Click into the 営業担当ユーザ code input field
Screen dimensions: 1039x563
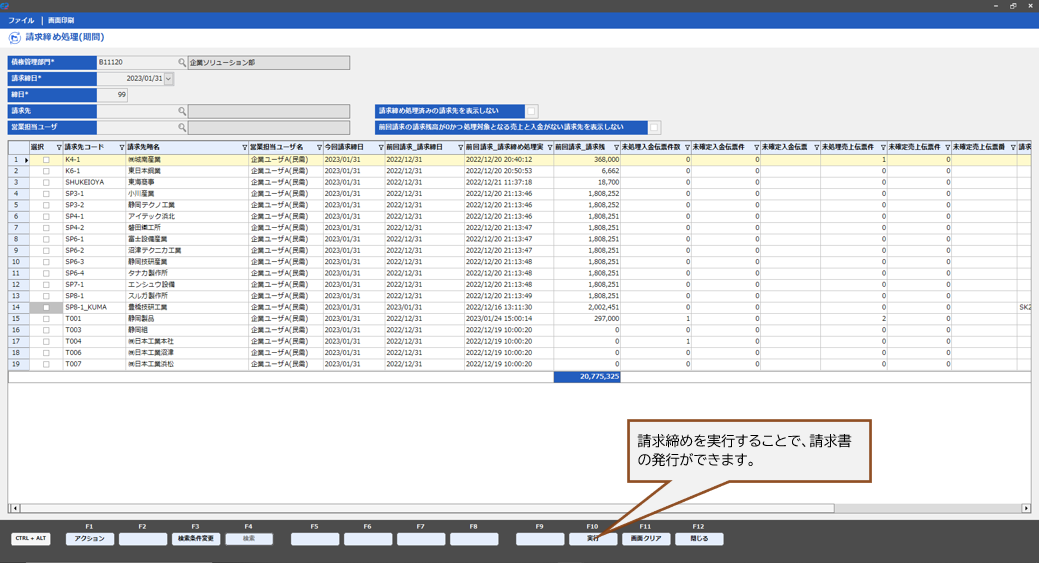(x=137, y=127)
